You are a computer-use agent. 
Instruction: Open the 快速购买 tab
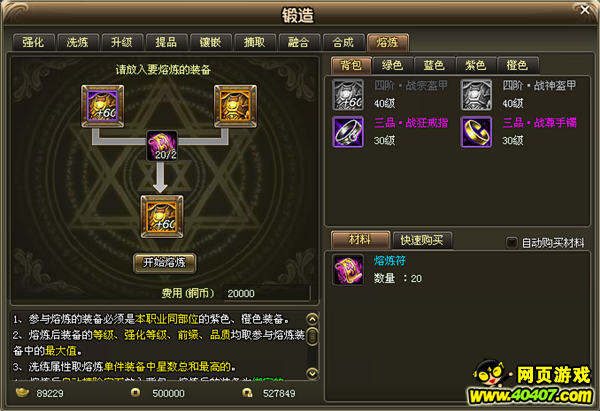(422, 240)
